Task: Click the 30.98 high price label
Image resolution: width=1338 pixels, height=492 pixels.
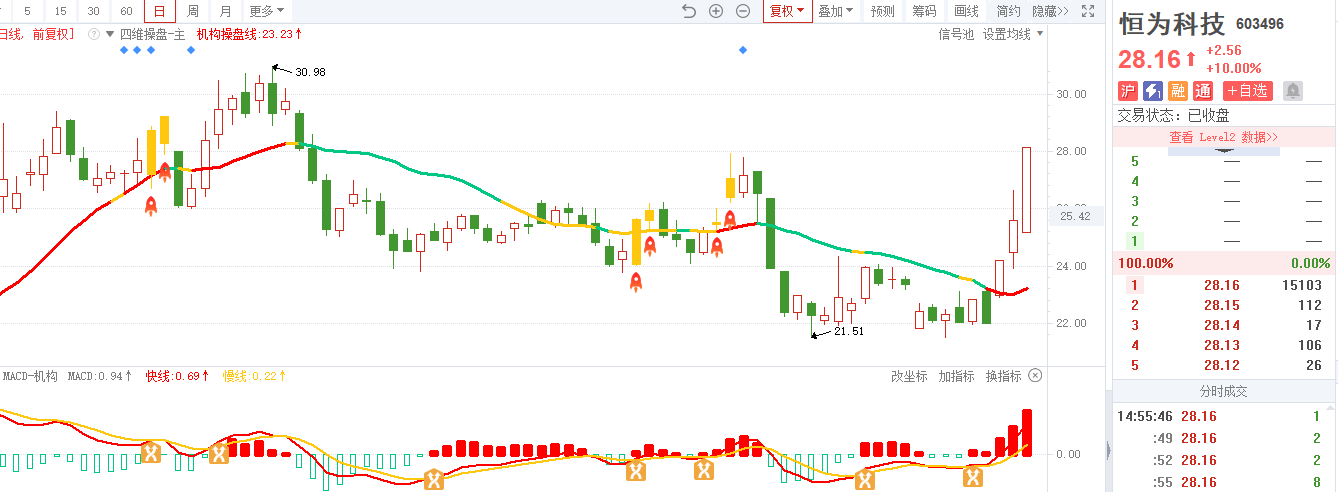Action: click(x=310, y=72)
